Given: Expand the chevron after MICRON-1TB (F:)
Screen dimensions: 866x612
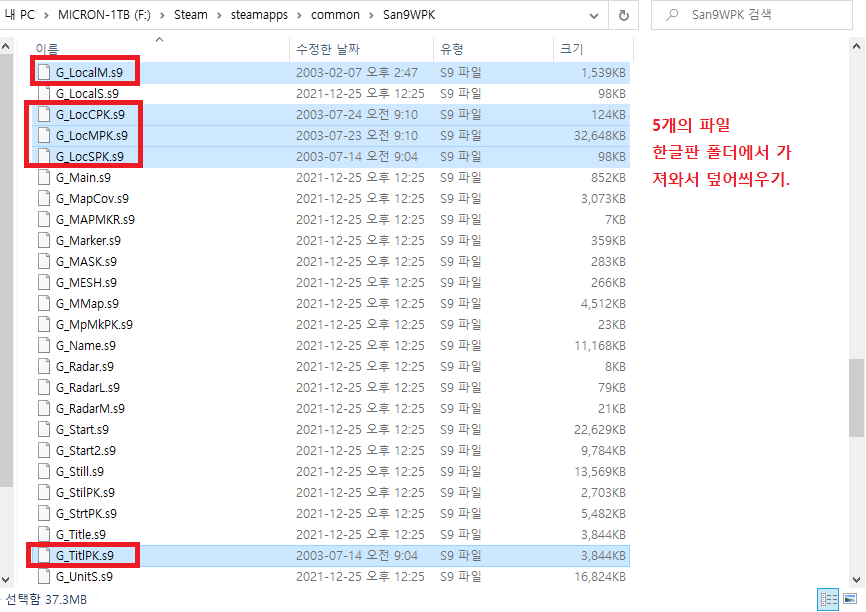Looking at the screenshot, I should [162, 15].
